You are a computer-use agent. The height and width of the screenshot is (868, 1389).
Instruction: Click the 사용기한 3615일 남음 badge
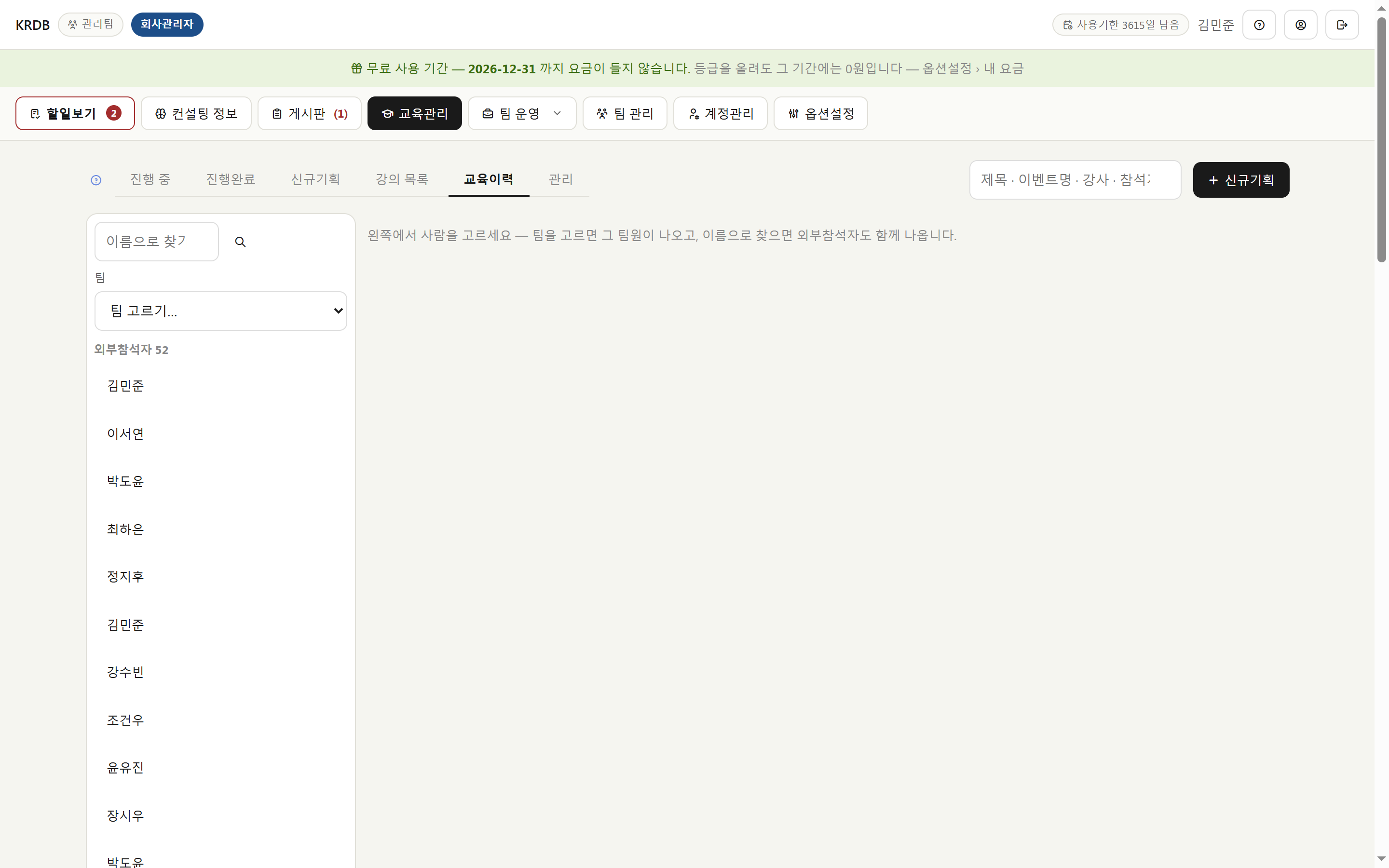click(1120, 25)
